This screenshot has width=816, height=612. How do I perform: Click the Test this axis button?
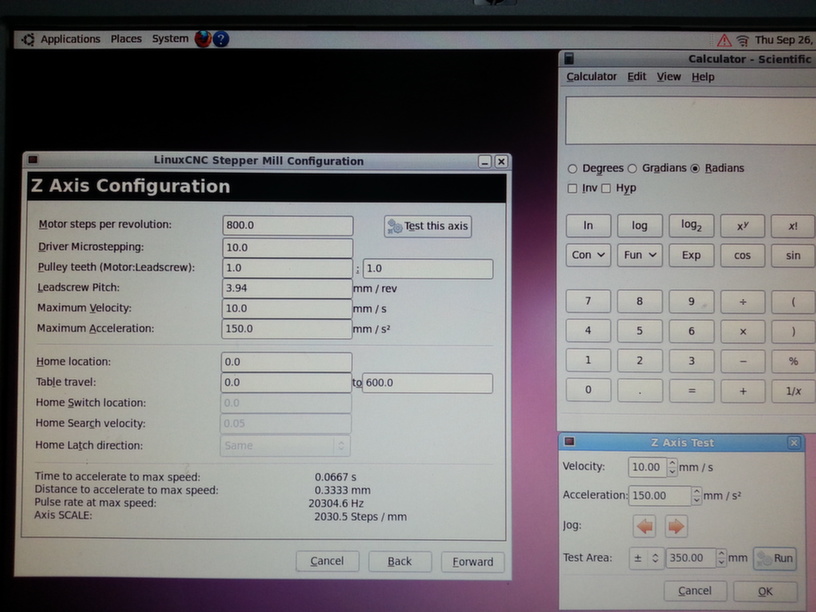tap(428, 226)
